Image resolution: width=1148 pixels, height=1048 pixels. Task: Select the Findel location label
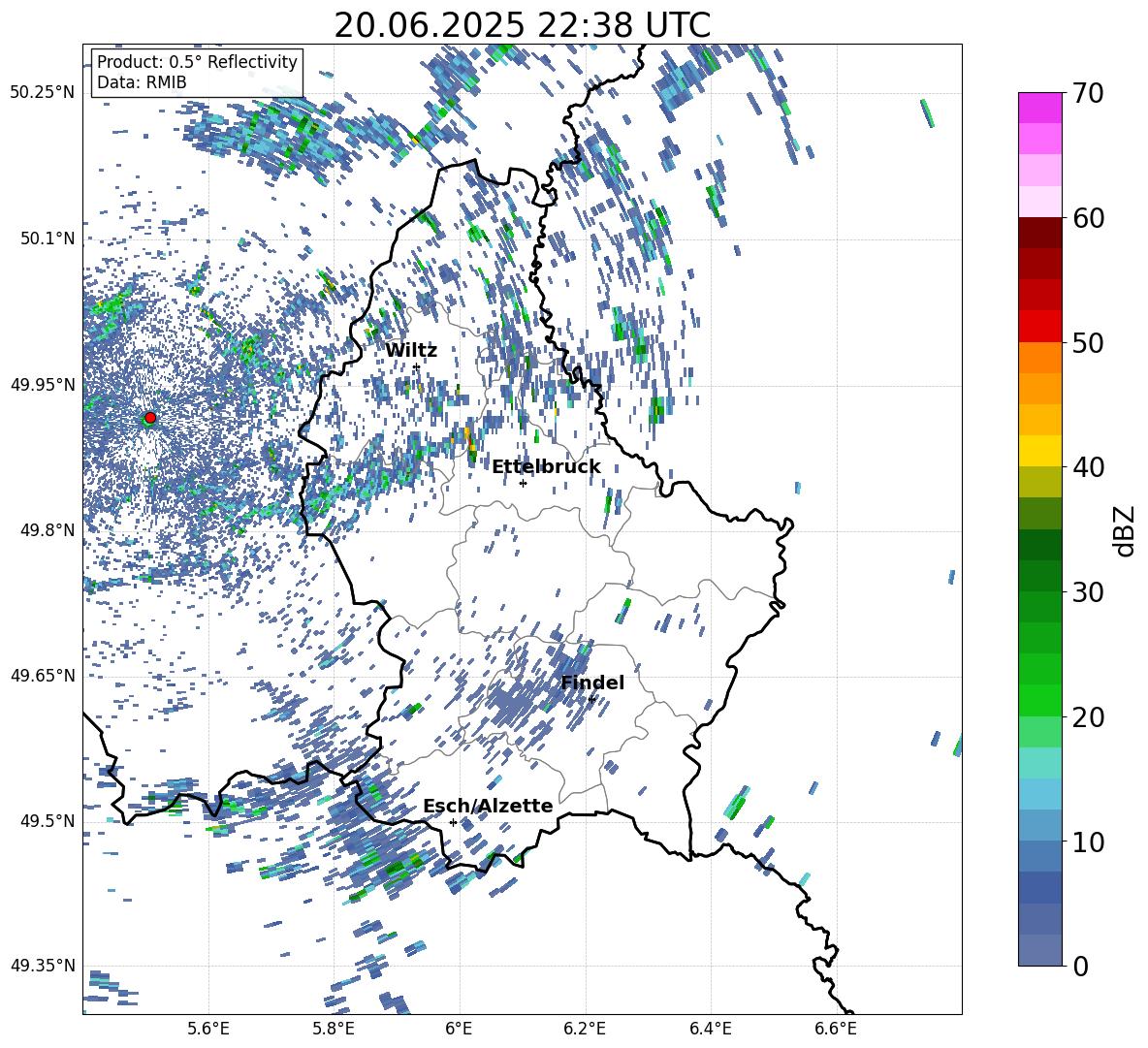click(592, 683)
